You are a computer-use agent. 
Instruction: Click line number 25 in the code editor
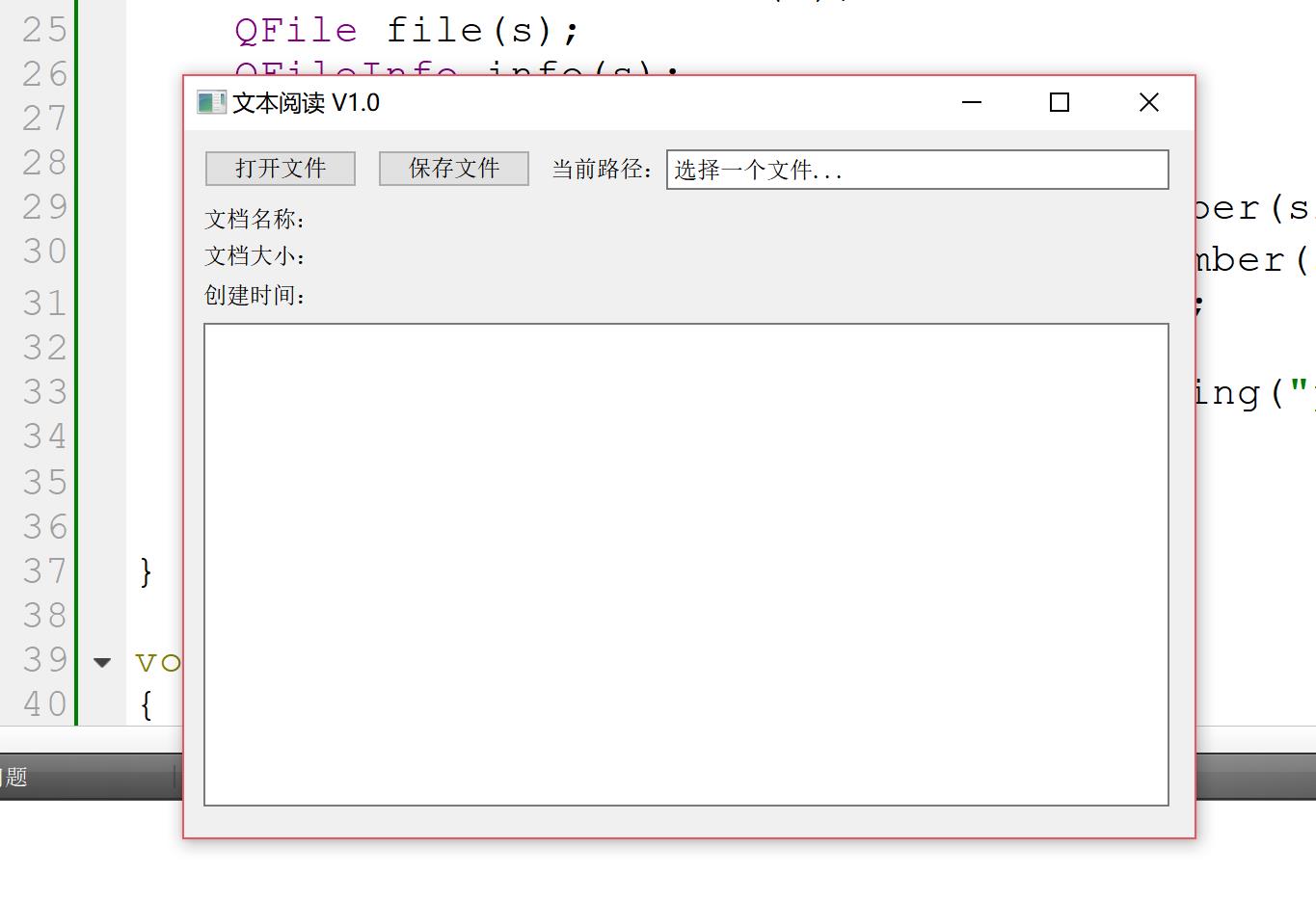(44, 30)
